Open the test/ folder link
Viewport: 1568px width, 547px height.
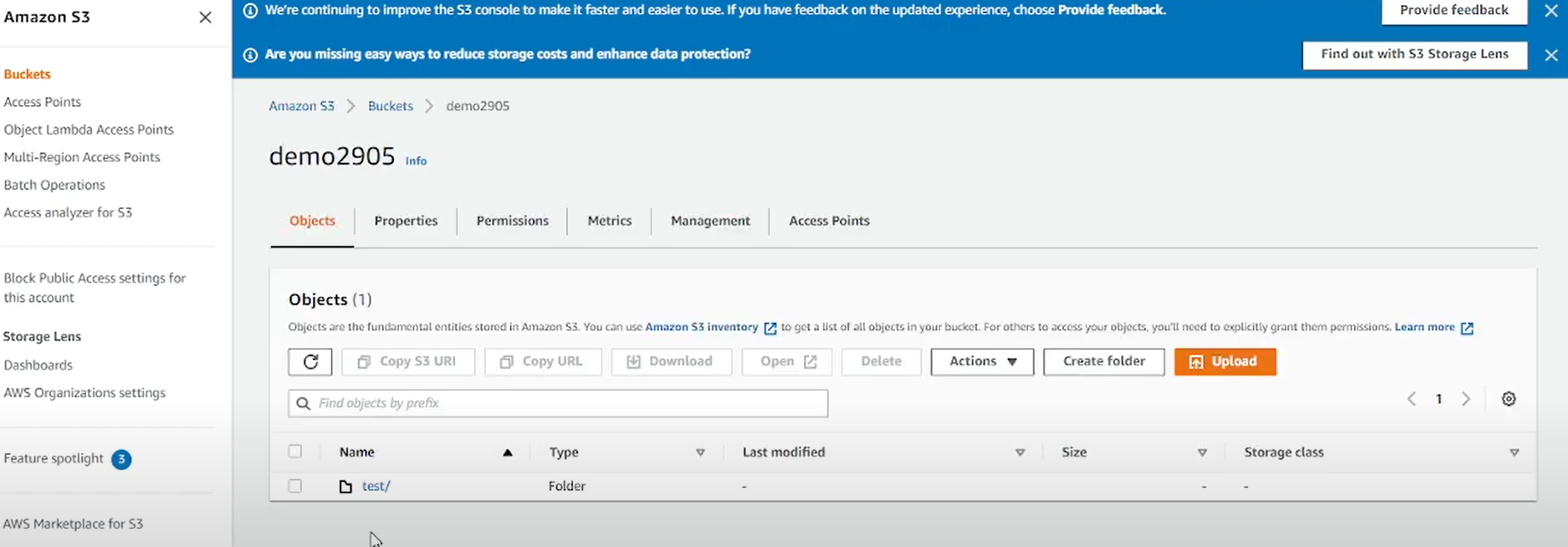tap(376, 486)
